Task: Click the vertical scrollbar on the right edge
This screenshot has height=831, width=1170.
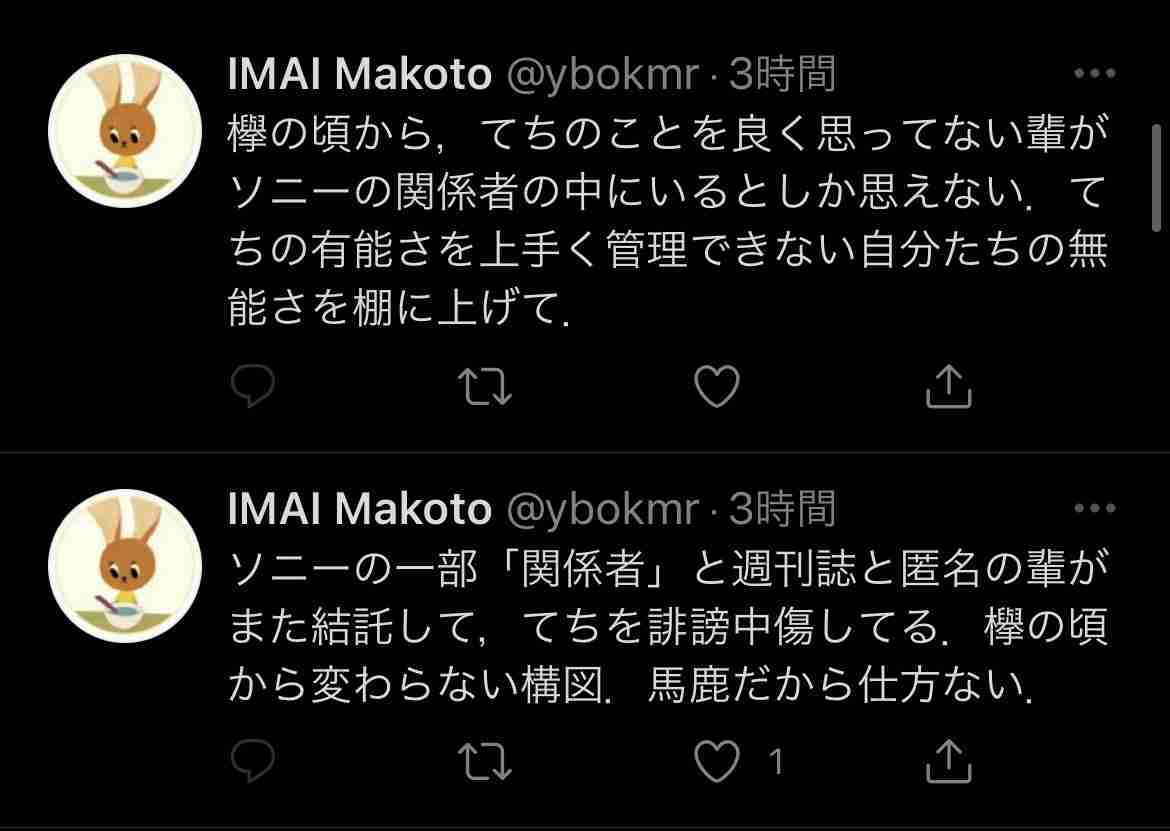Action: pos(1157,178)
